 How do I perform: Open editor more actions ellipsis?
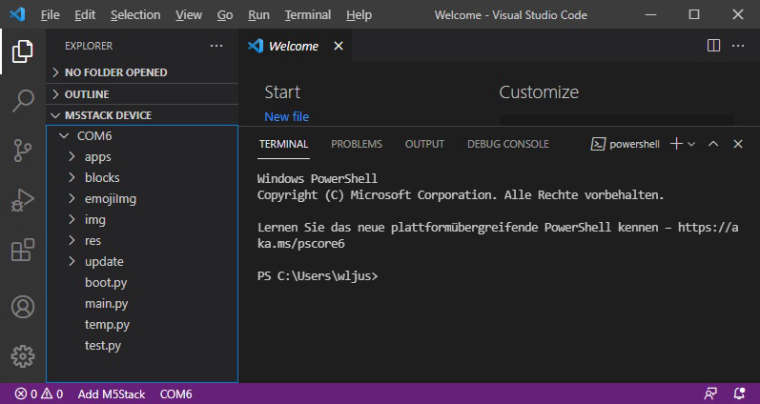[738, 46]
